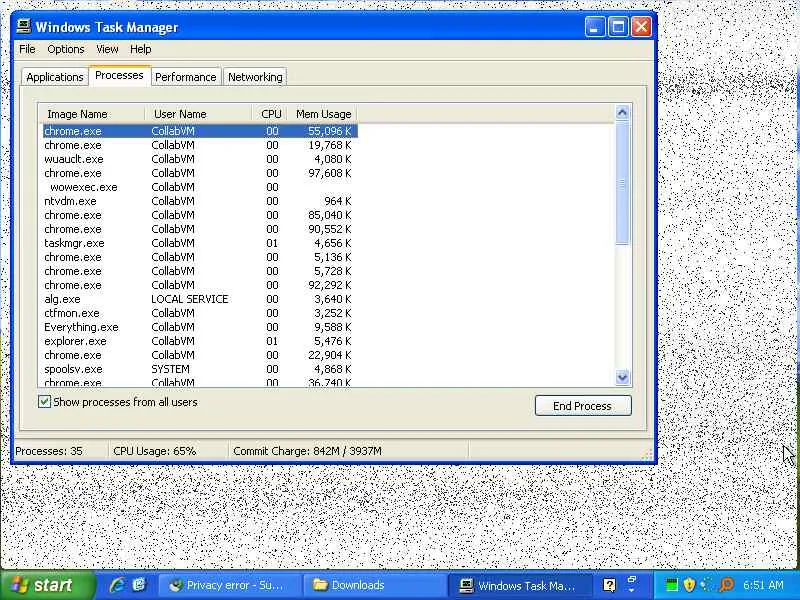Select the Processes tab
Screen dimensions: 800x600
119,76
